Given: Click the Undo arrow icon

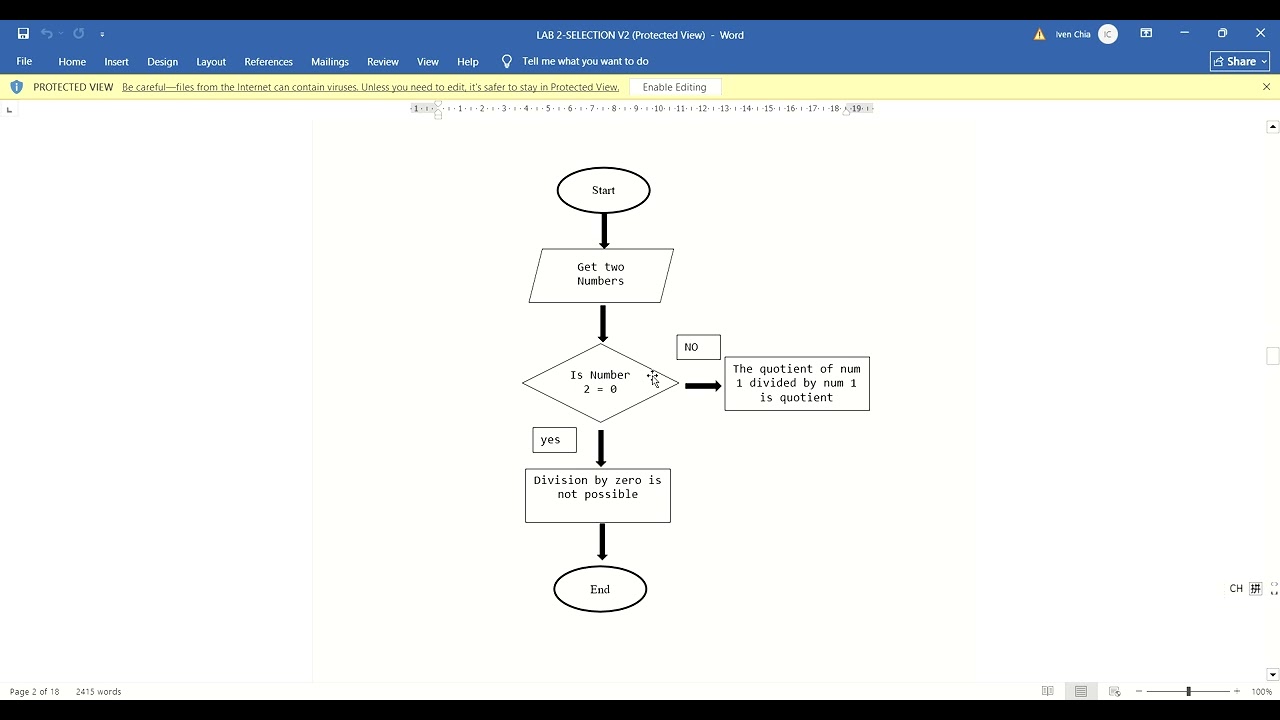Looking at the screenshot, I should 46,34.
